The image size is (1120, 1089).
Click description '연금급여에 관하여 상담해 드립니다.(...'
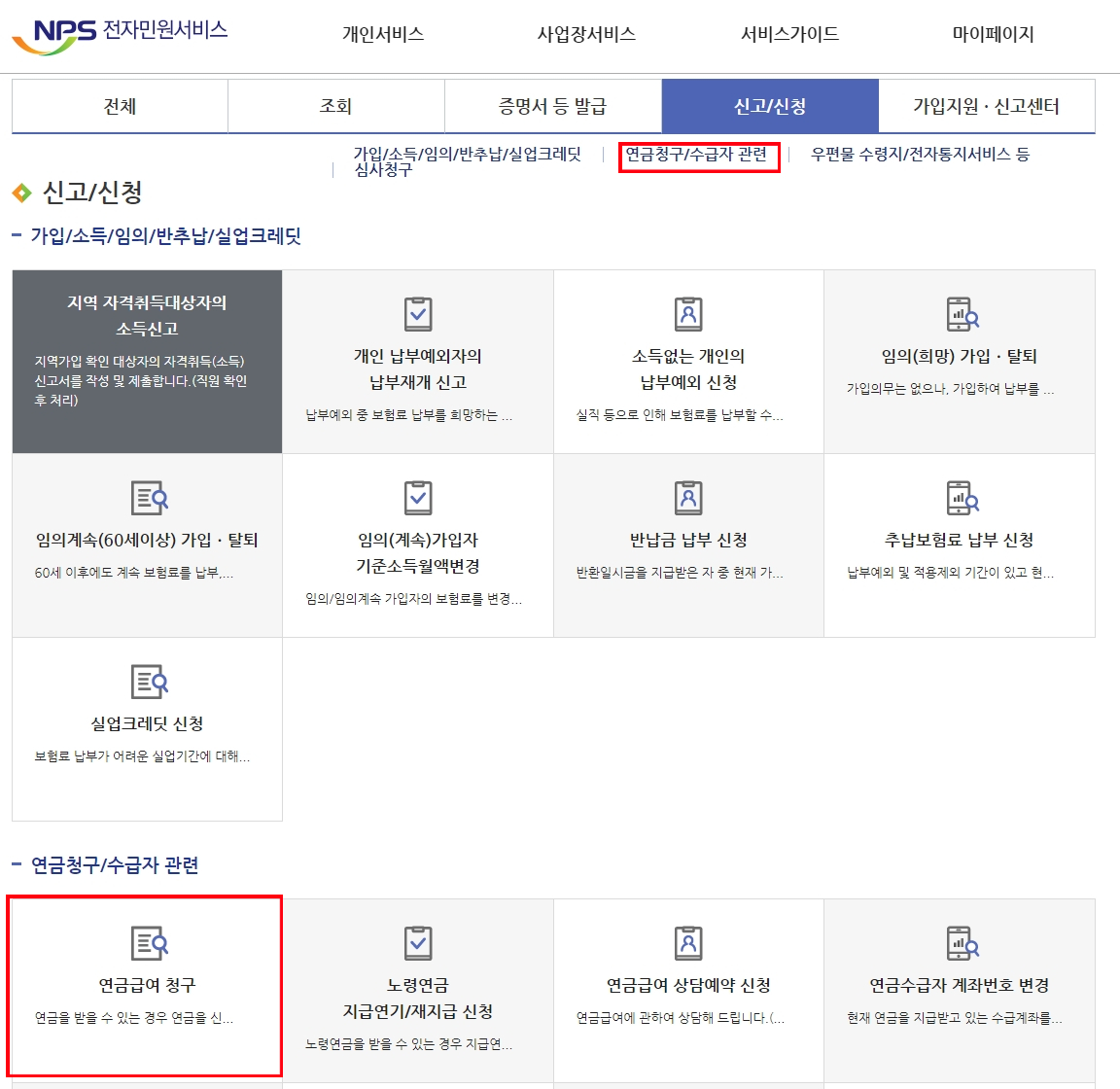pos(680,1018)
